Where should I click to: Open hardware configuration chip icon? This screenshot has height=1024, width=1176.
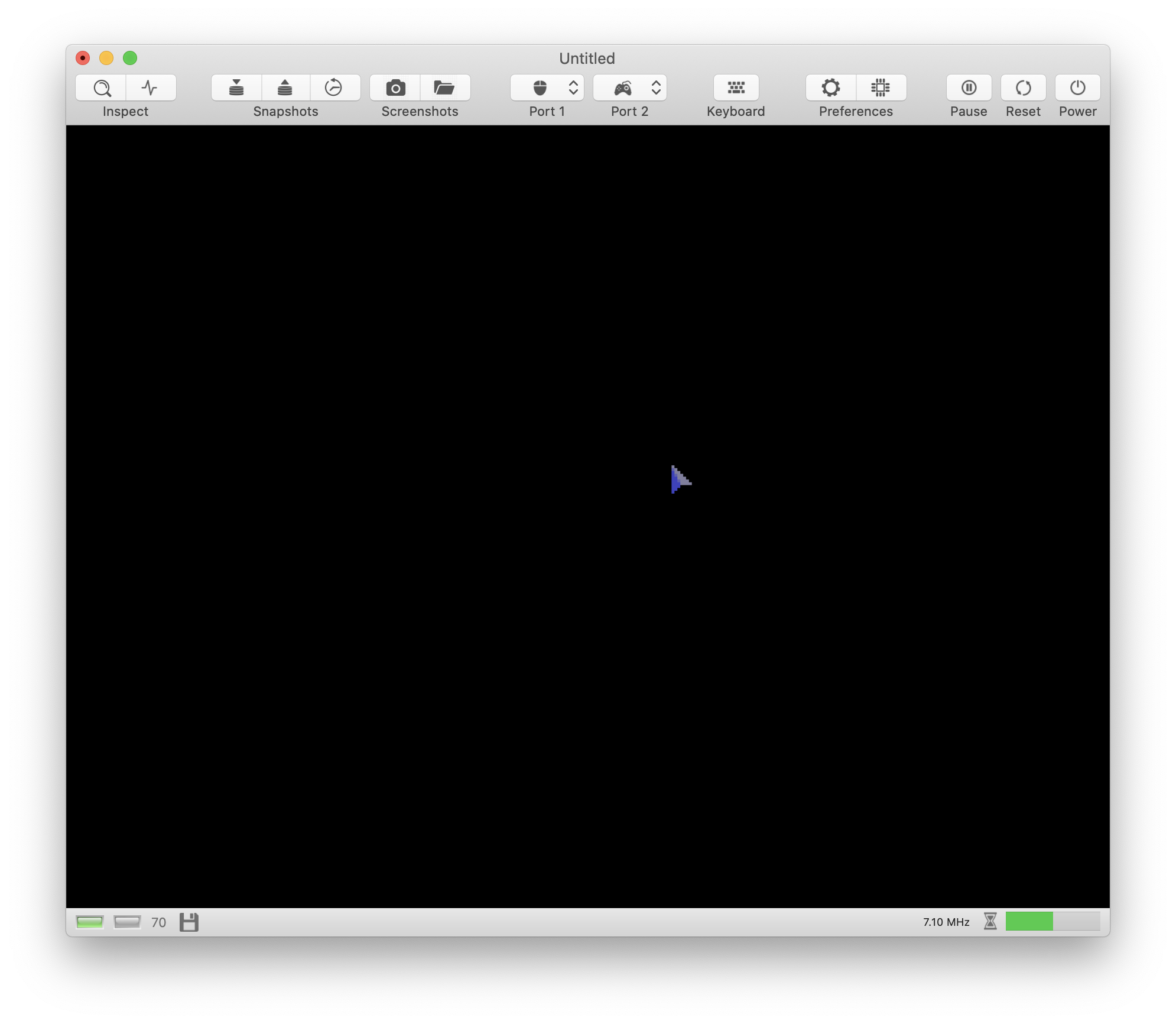[x=881, y=88]
